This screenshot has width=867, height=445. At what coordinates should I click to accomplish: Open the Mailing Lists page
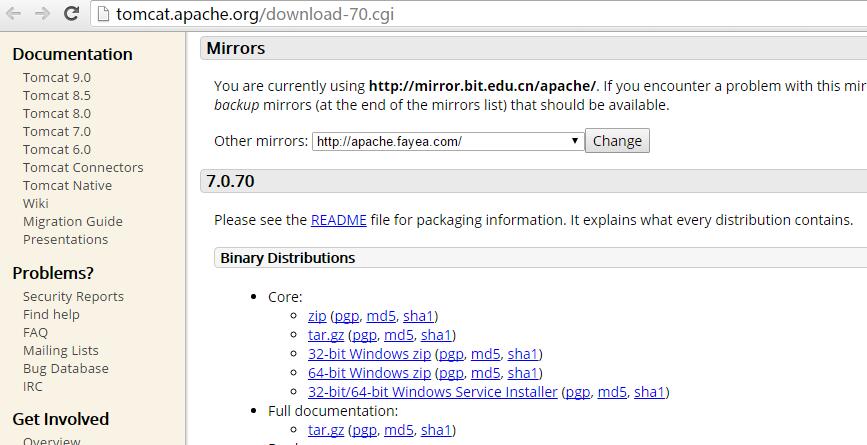point(61,350)
